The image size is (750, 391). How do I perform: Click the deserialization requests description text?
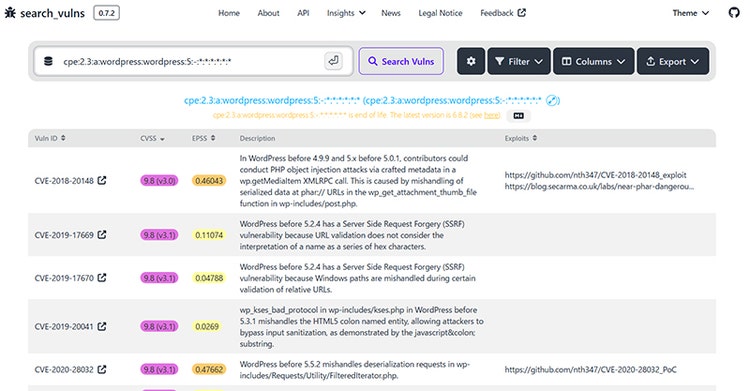tap(354, 369)
